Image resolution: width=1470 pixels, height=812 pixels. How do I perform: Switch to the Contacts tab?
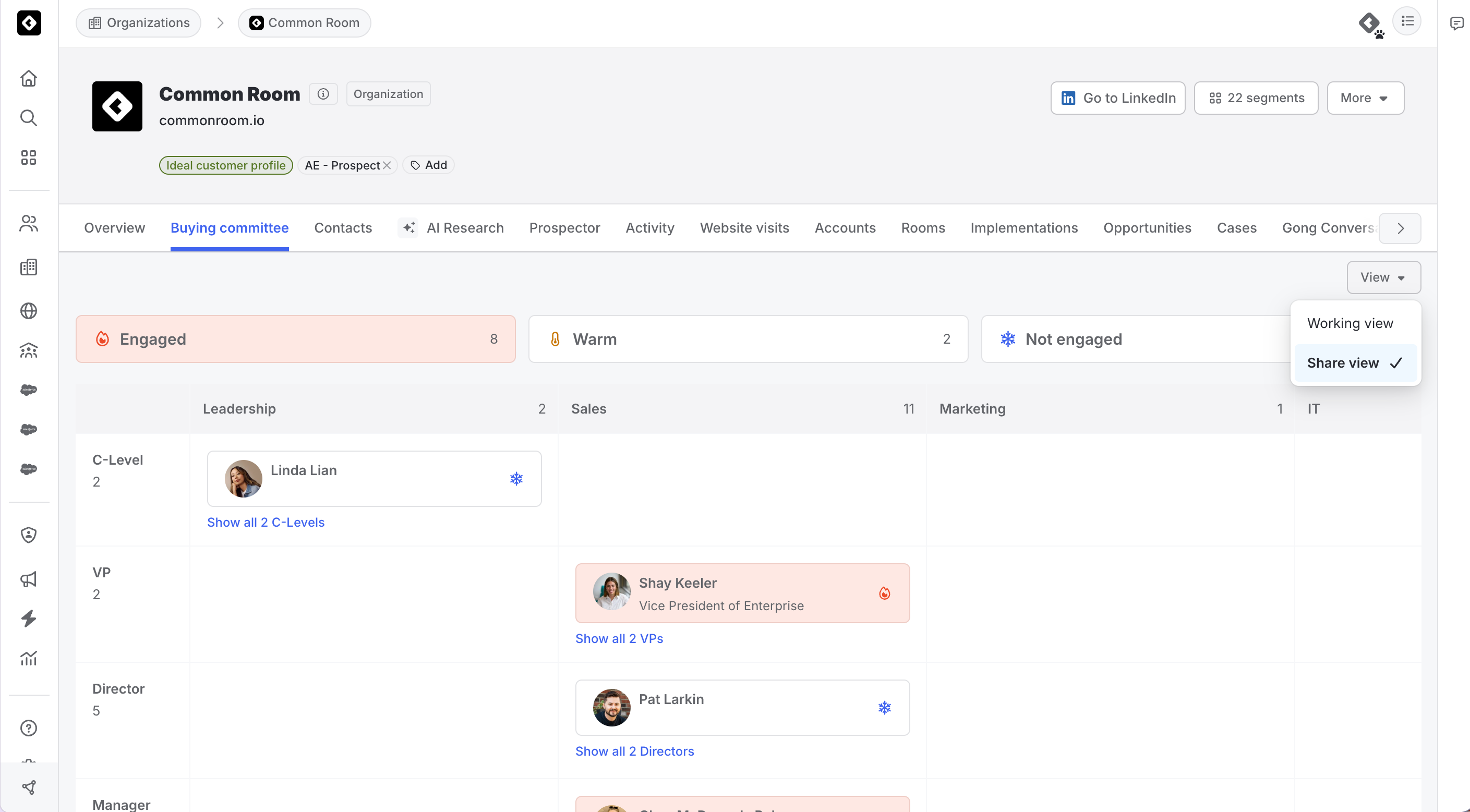tap(343, 228)
